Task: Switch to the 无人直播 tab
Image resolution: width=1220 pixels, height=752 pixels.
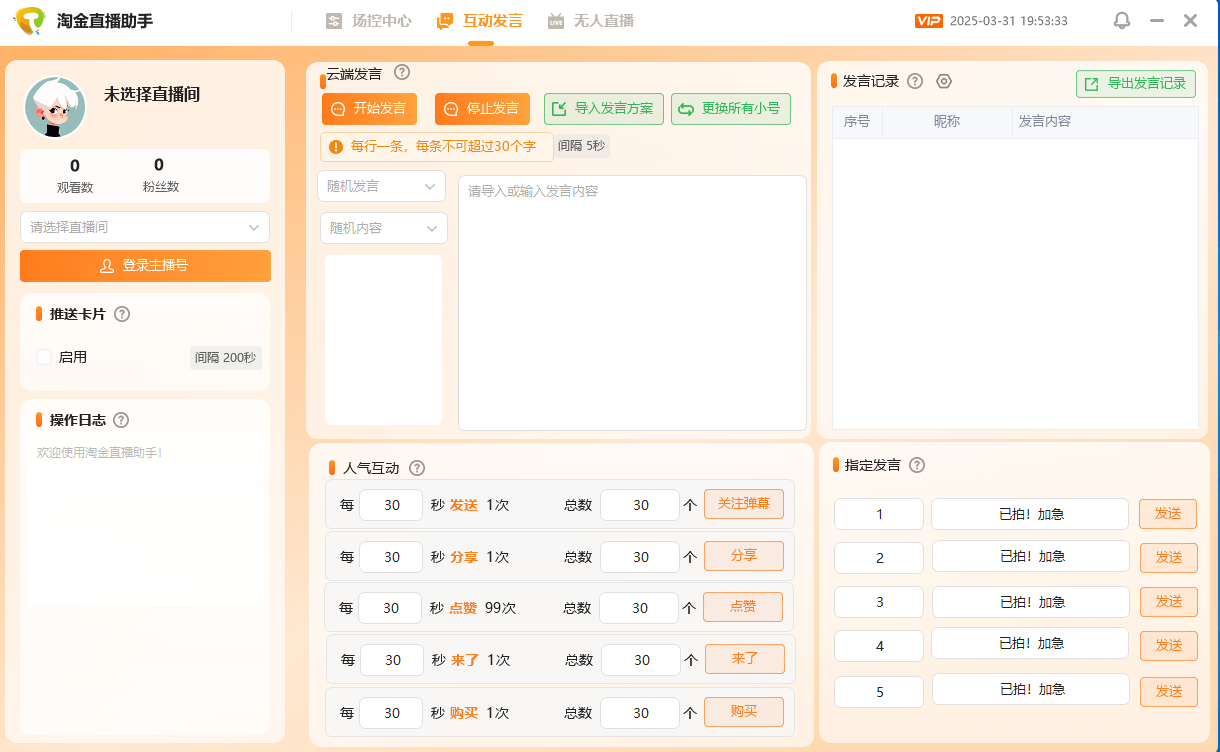Action: (591, 21)
